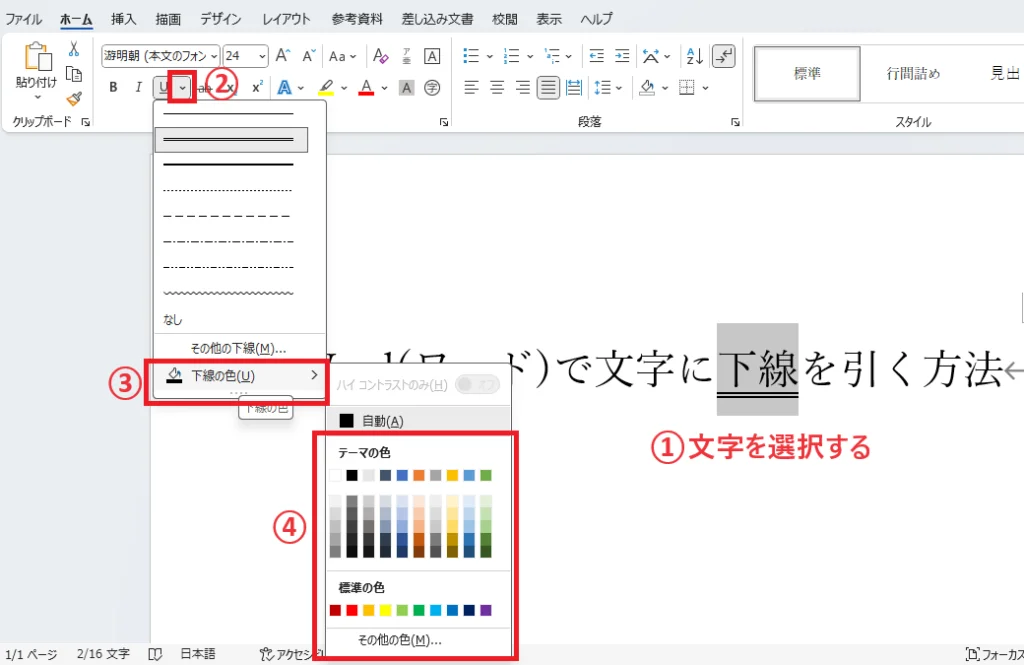Image resolution: width=1024 pixels, height=665 pixels.
Task: Pick purple from standard colors
Action: [x=486, y=610]
